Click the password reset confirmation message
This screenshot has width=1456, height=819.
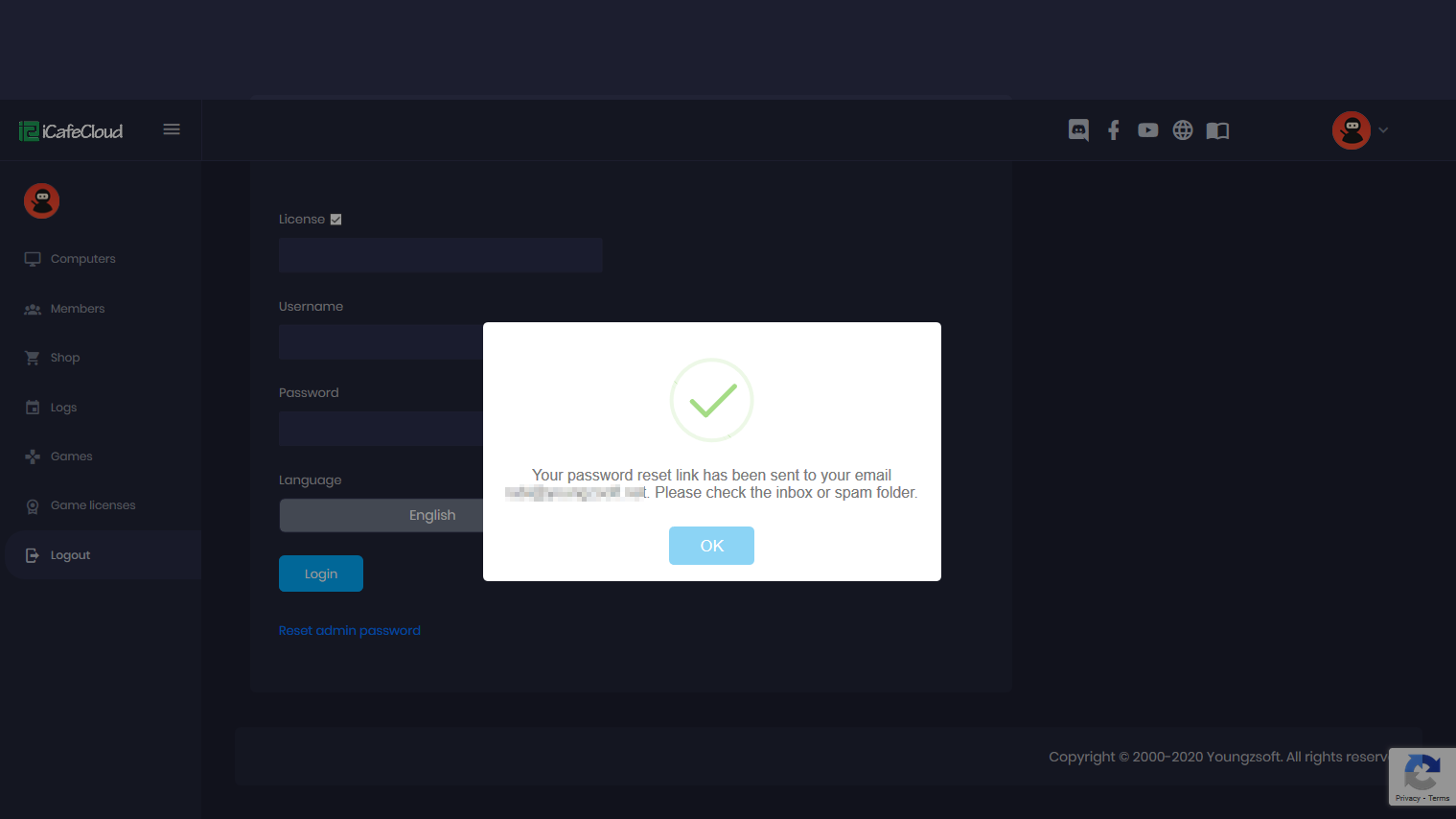(x=711, y=484)
